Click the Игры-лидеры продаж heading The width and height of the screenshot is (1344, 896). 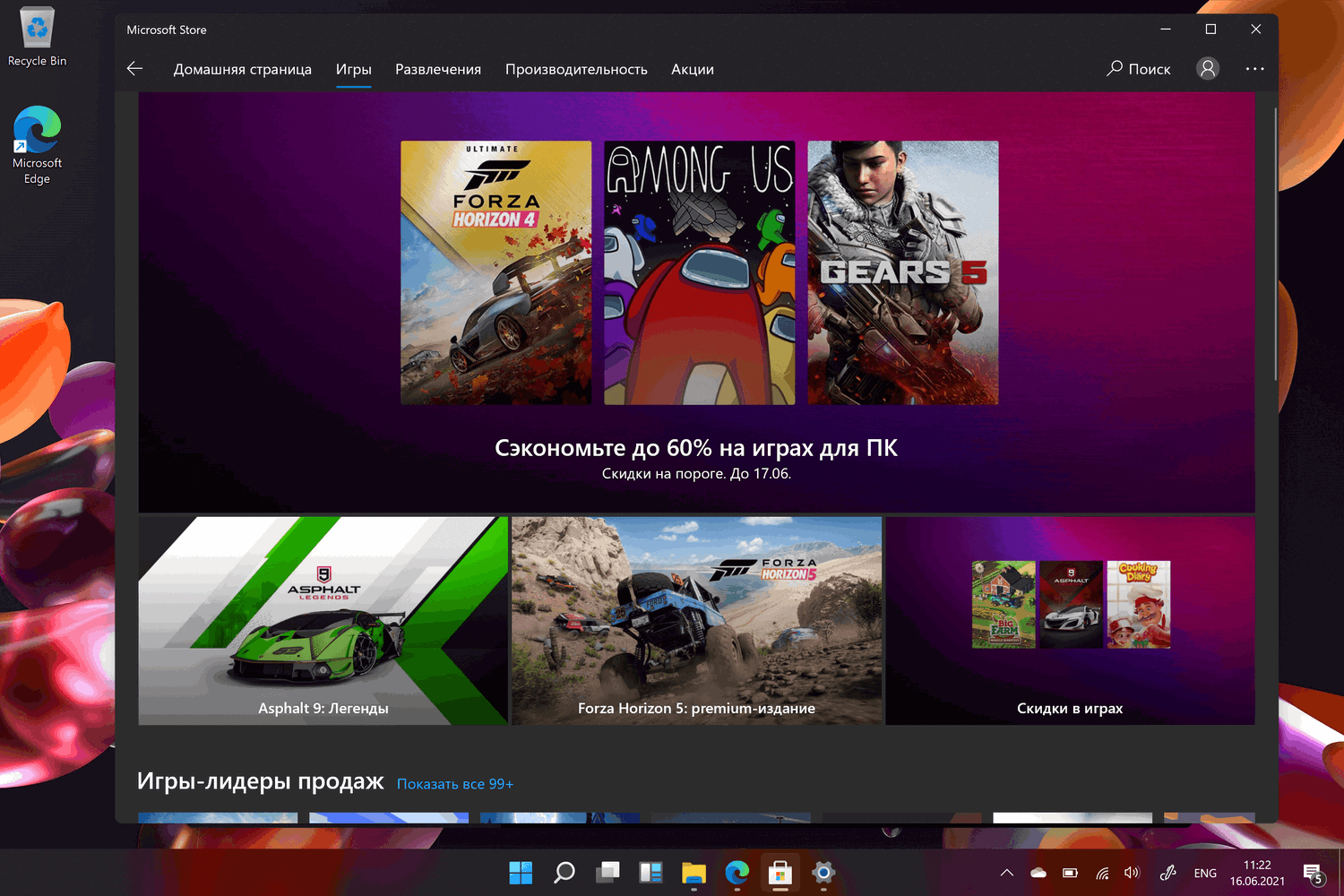(261, 781)
